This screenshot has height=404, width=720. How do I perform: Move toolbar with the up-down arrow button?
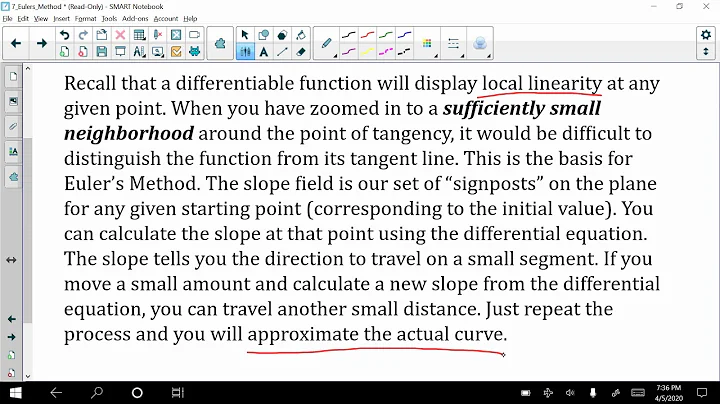(706, 51)
